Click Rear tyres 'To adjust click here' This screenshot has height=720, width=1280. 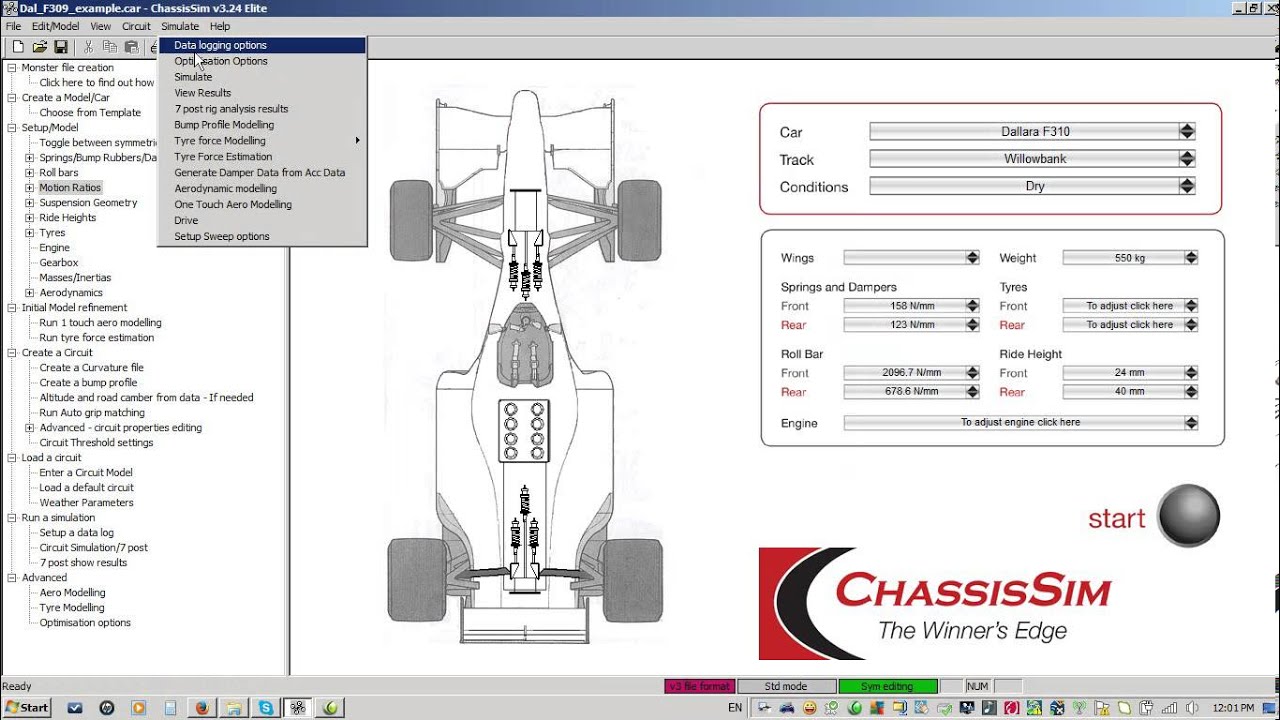1129,325
